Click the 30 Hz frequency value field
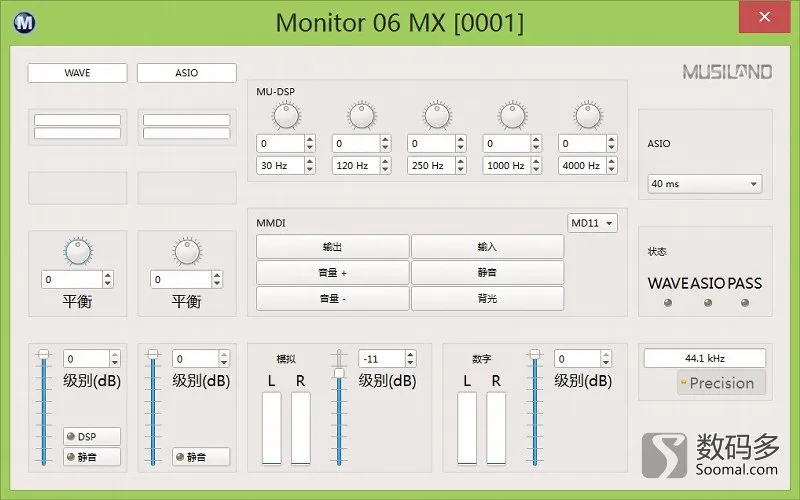This screenshot has width=800, height=500. coord(281,165)
